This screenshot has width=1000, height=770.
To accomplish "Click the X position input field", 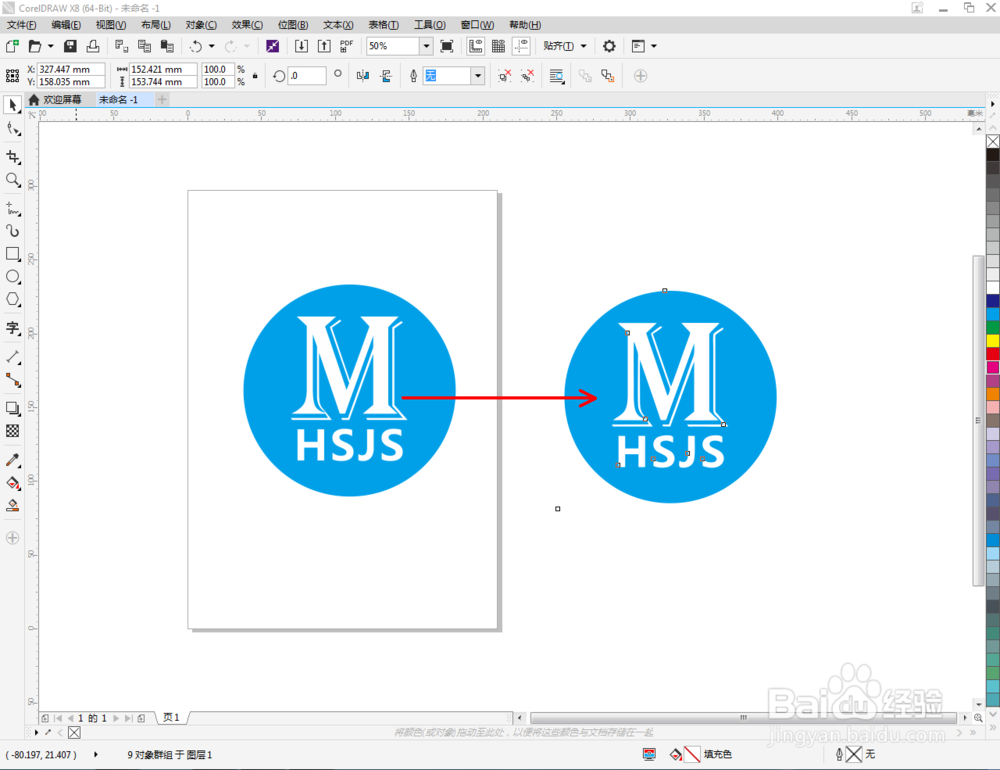I will [71, 70].
